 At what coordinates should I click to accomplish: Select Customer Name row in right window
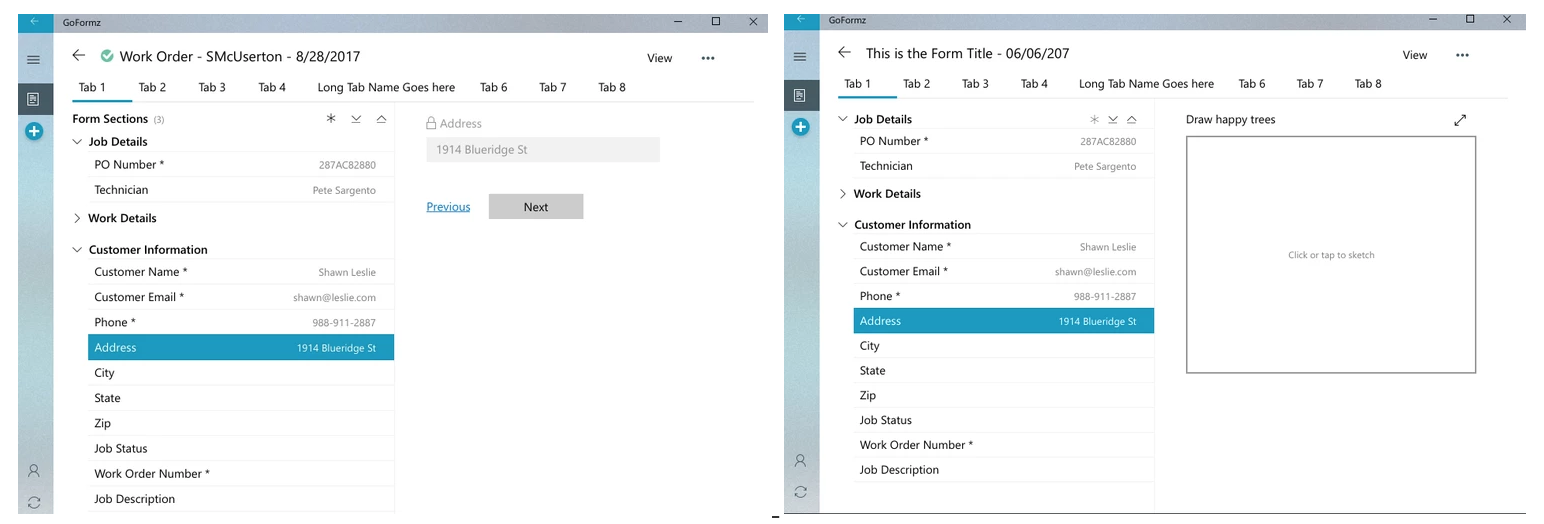coord(1004,247)
